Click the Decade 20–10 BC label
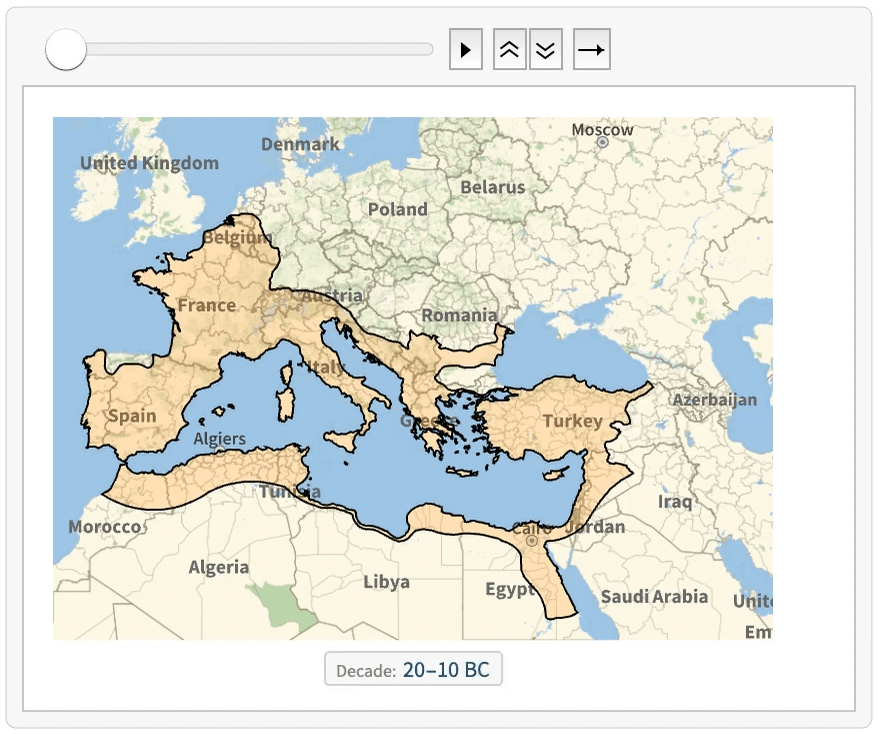880x734 pixels. point(413,670)
